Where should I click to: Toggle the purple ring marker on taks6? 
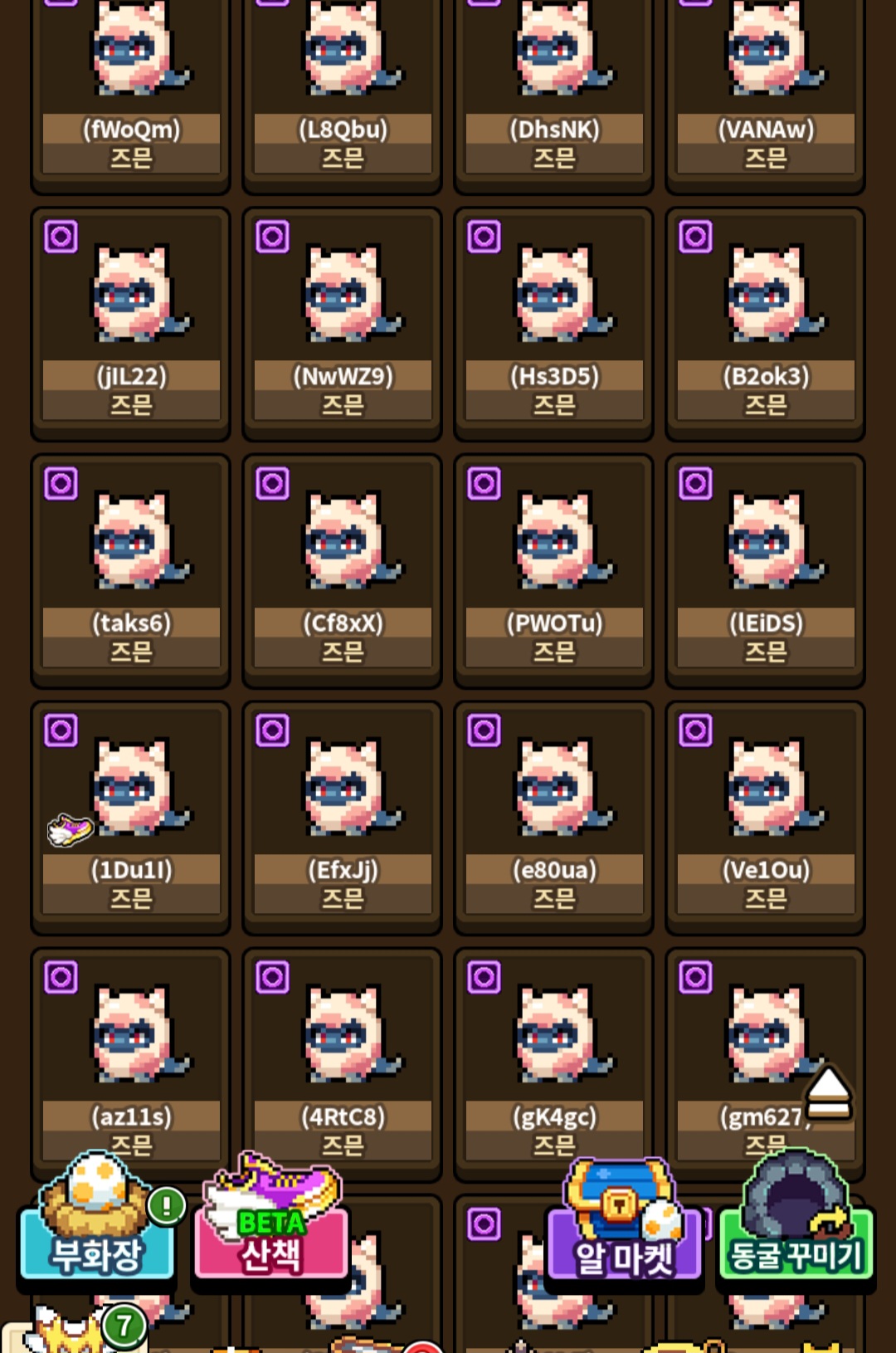point(61,484)
